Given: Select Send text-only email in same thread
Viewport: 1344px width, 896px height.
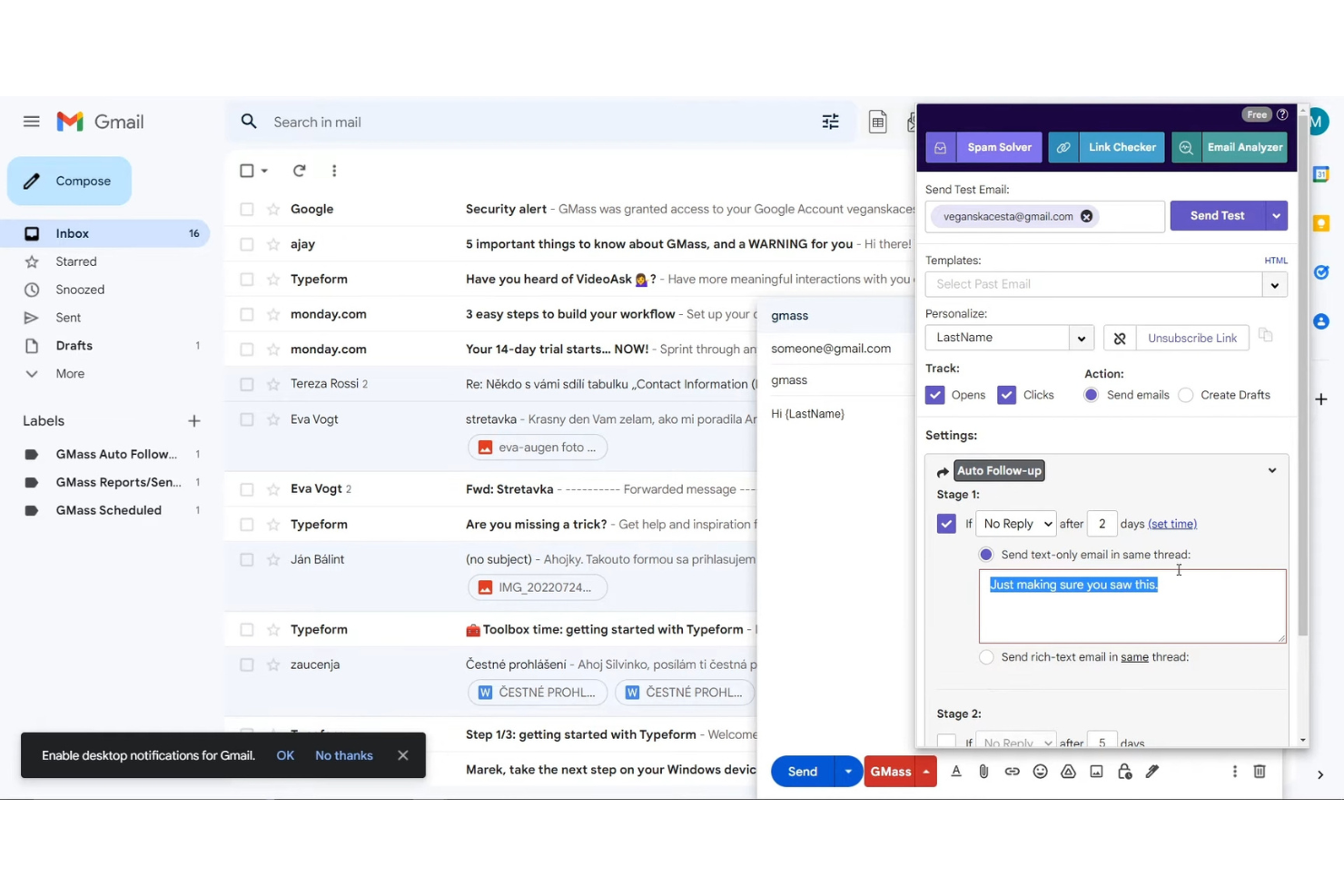Looking at the screenshot, I should pyautogui.click(x=986, y=555).
